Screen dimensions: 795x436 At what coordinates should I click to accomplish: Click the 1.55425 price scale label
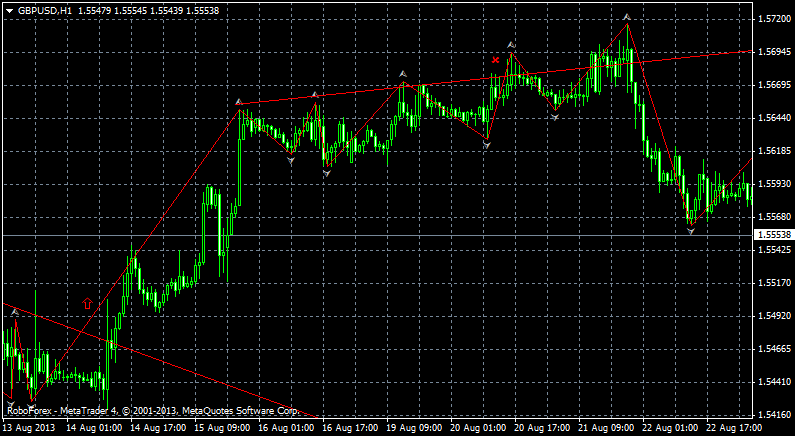tap(774, 250)
